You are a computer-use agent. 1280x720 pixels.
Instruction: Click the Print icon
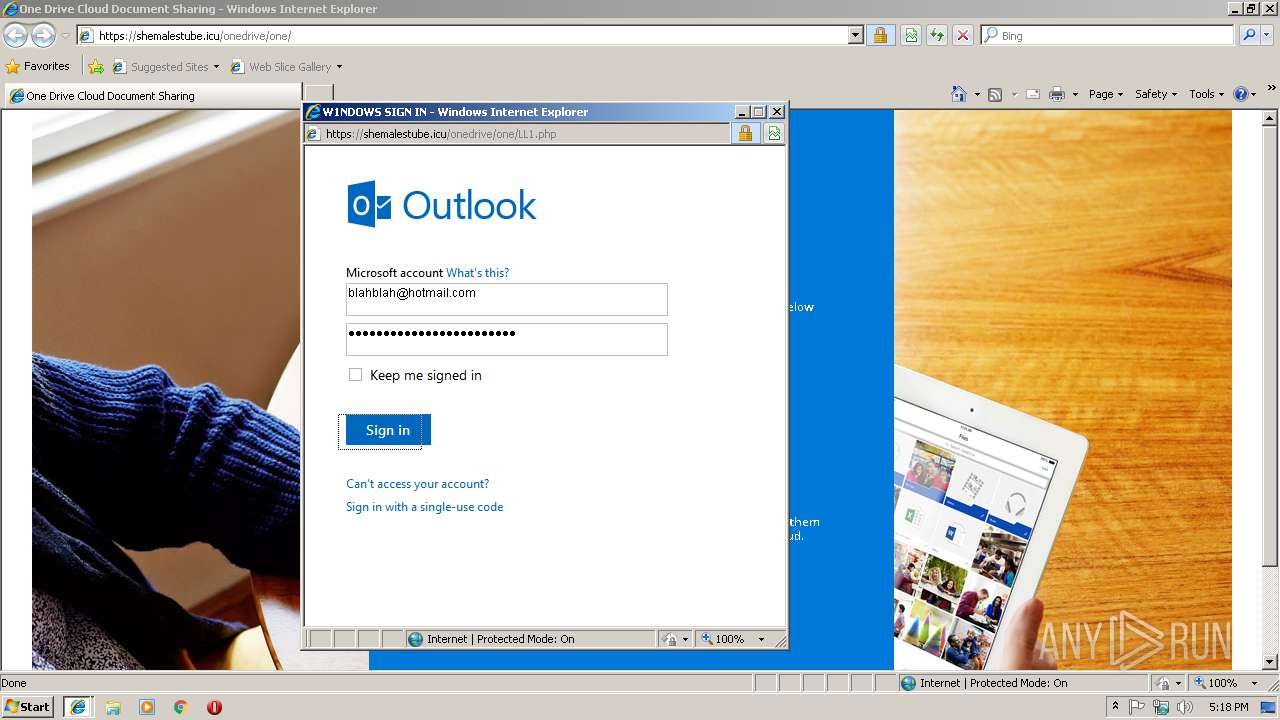(1057, 94)
